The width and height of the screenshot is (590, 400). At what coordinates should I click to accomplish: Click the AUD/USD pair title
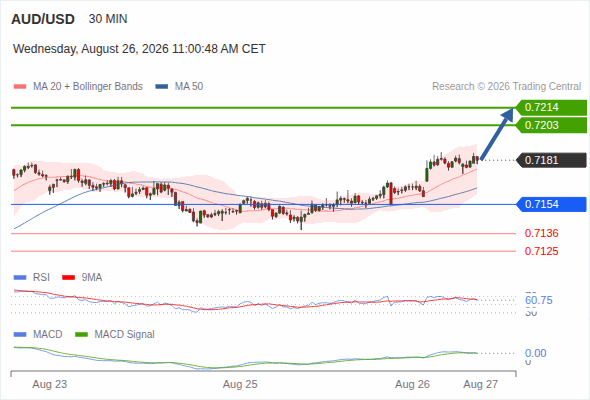pos(43,19)
